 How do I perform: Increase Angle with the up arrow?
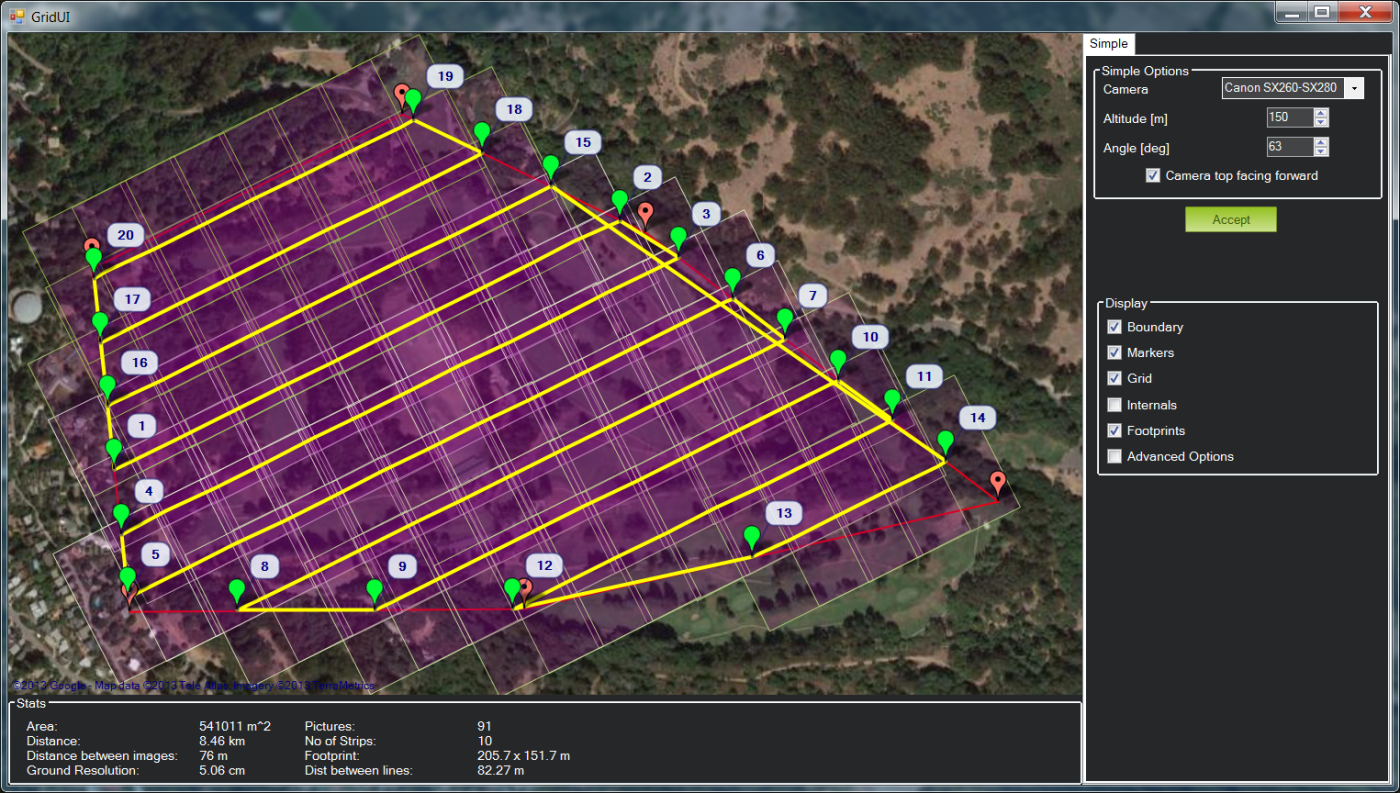coord(1321,142)
